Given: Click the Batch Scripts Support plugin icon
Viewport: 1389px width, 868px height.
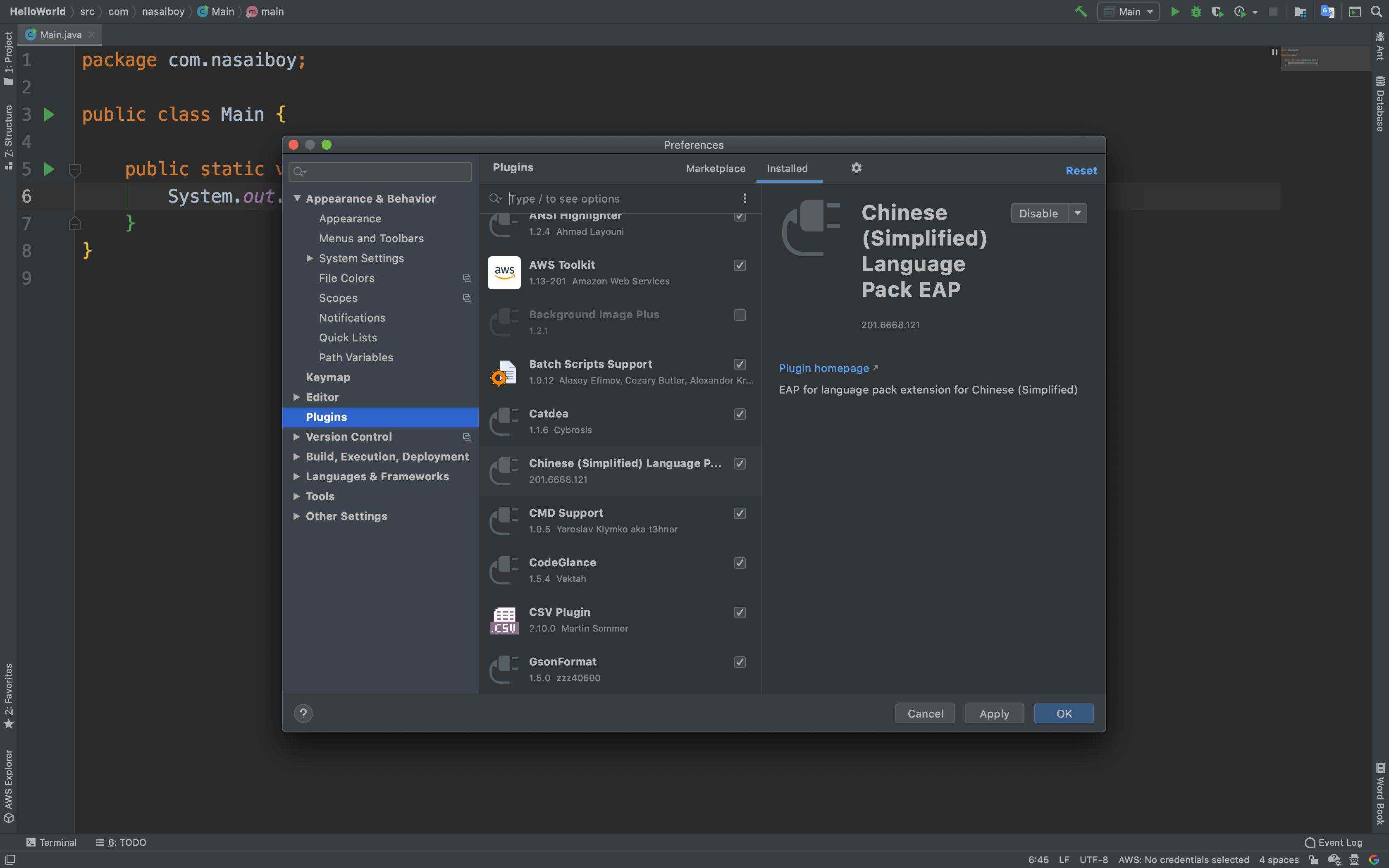Looking at the screenshot, I should (x=503, y=371).
